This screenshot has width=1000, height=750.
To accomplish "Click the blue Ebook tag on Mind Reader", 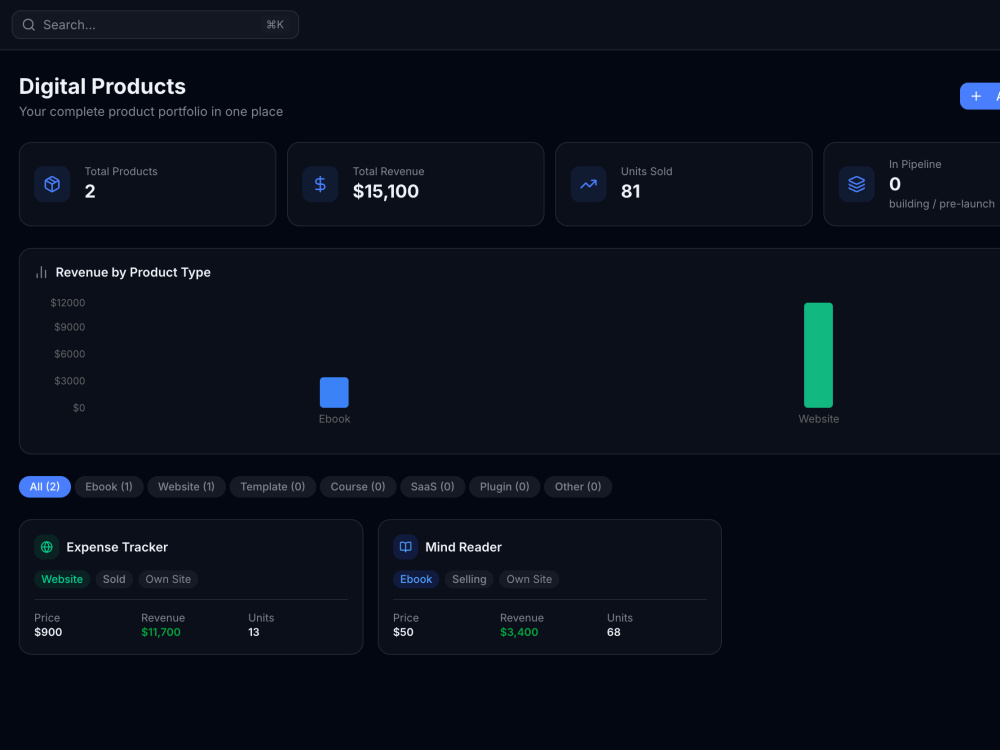I will pyautogui.click(x=416, y=579).
